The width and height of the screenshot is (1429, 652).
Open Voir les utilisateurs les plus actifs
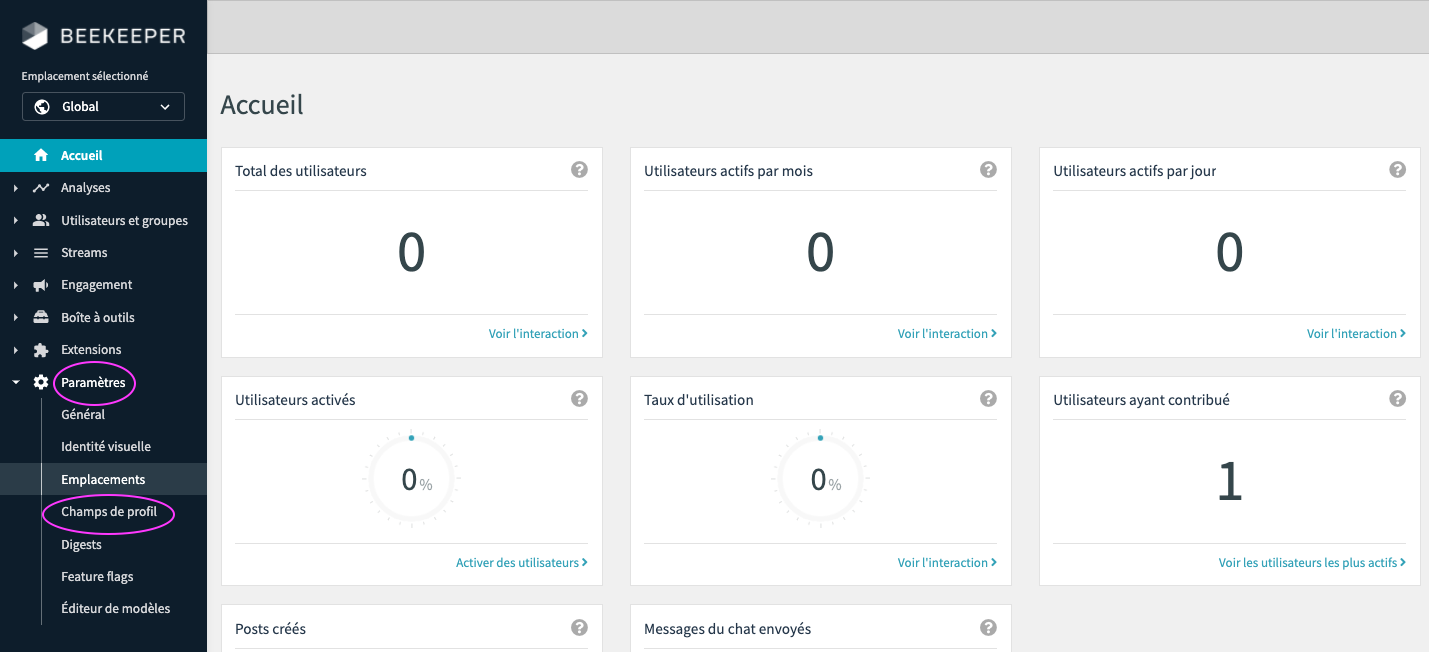[x=1311, y=562]
